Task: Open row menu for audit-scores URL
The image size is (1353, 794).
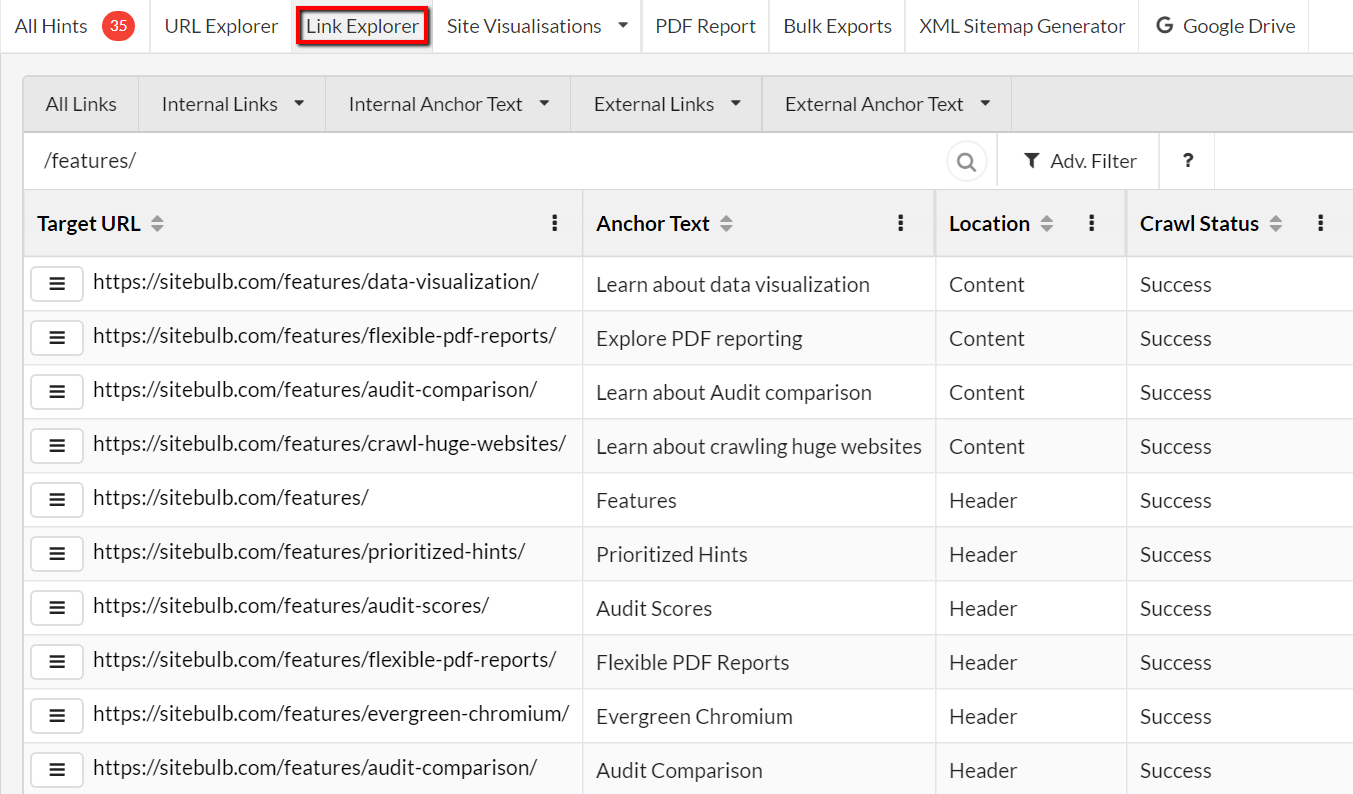Action: click(x=57, y=608)
